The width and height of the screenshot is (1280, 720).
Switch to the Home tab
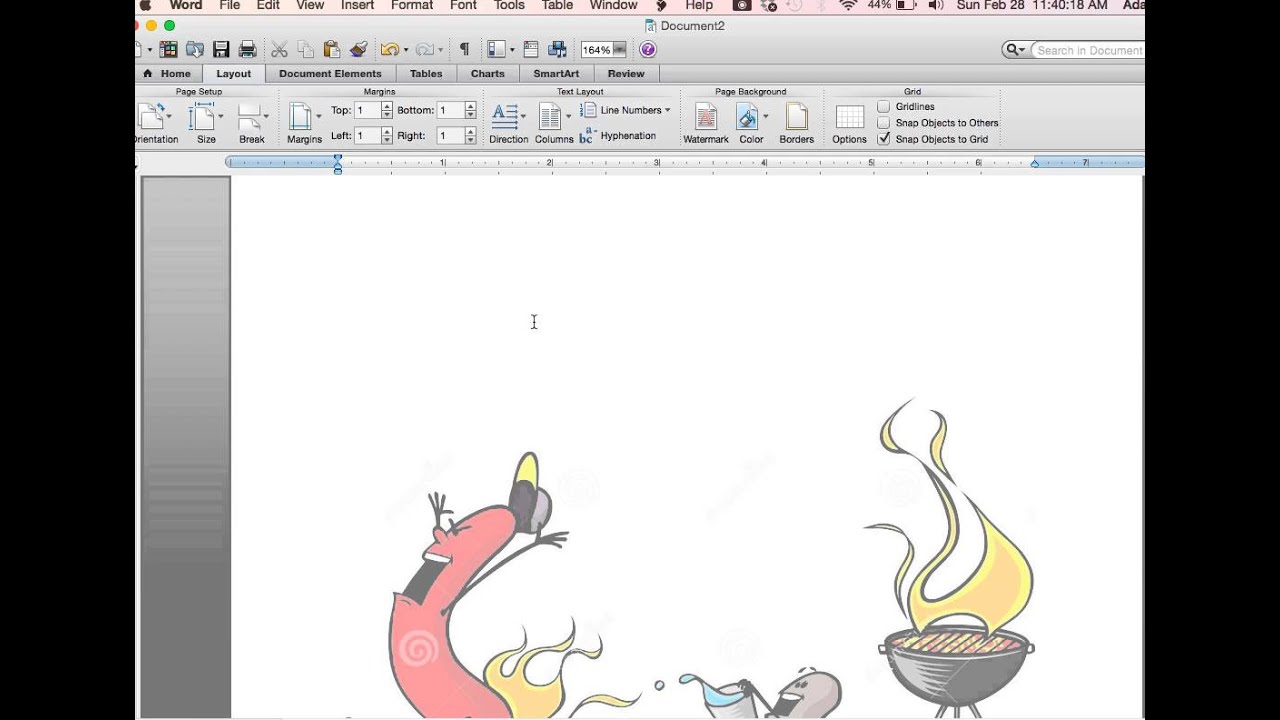click(x=168, y=74)
